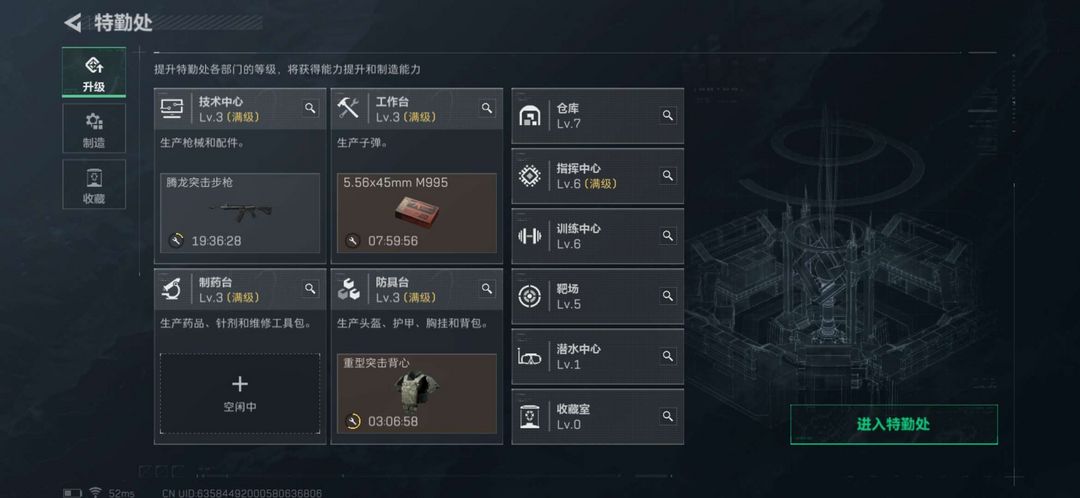Click 进入特勤处 button
Viewport: 1080px width, 498px height.
click(893, 424)
